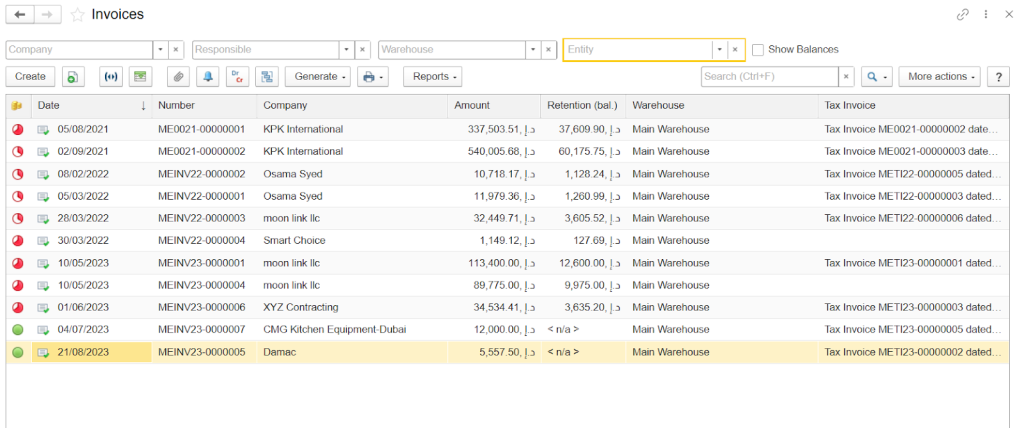Click the Search (Ctrl+F) input box

(x=770, y=76)
